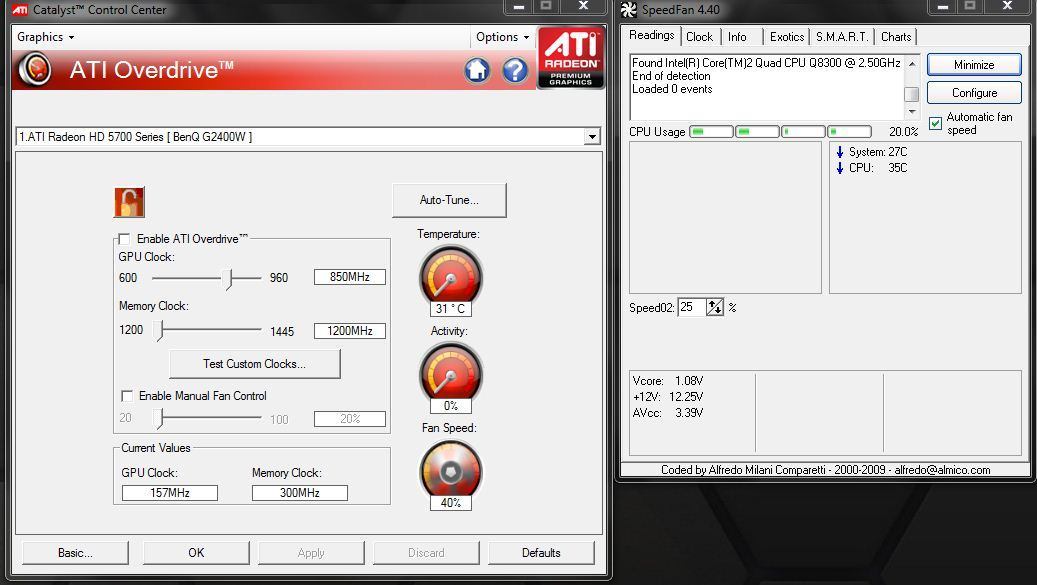This screenshot has height=585, width=1037.
Task: Switch to Basic view button
Action: pyautogui.click(x=75, y=553)
